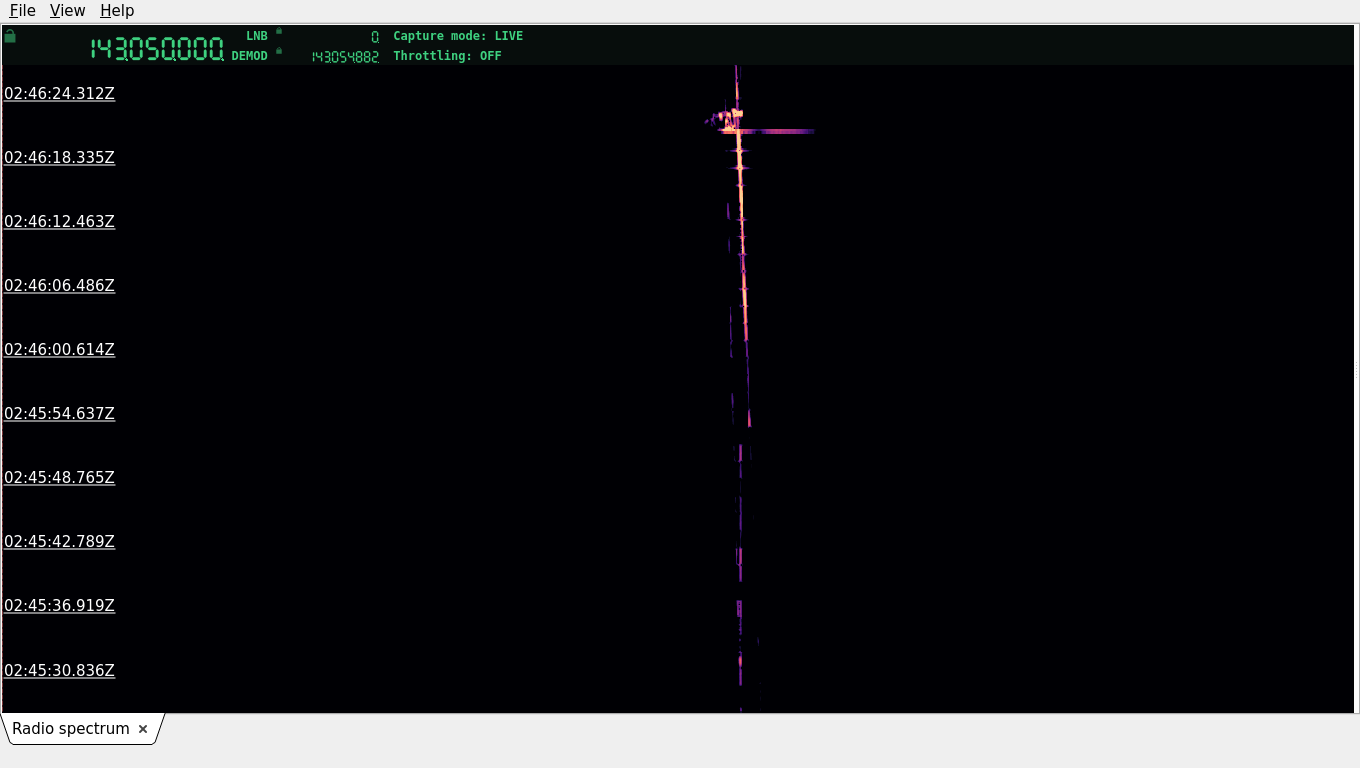Image resolution: width=1360 pixels, height=768 pixels.
Task: Open the View menu
Action: (67, 10)
